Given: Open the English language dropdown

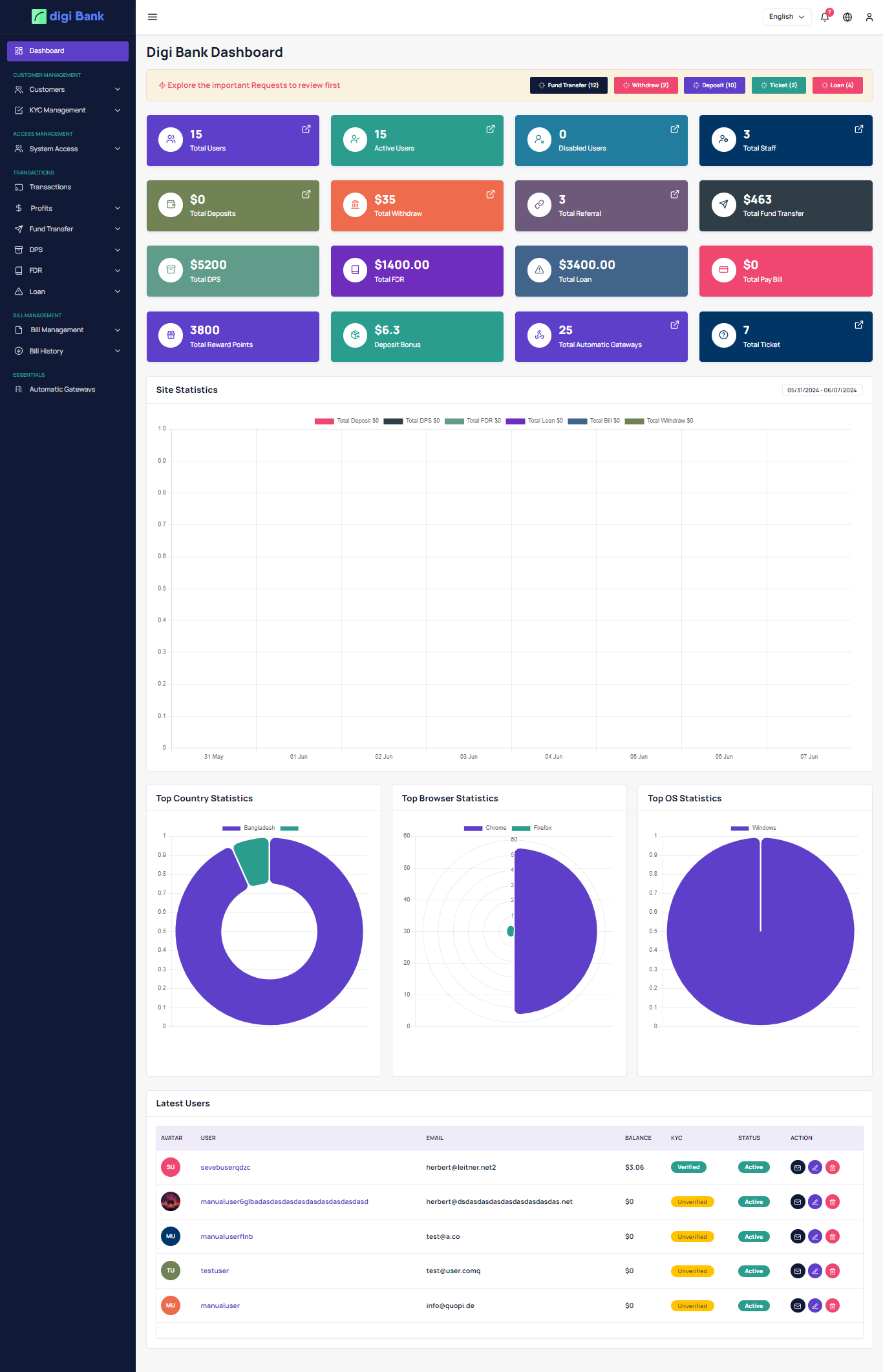Looking at the screenshot, I should coord(787,17).
